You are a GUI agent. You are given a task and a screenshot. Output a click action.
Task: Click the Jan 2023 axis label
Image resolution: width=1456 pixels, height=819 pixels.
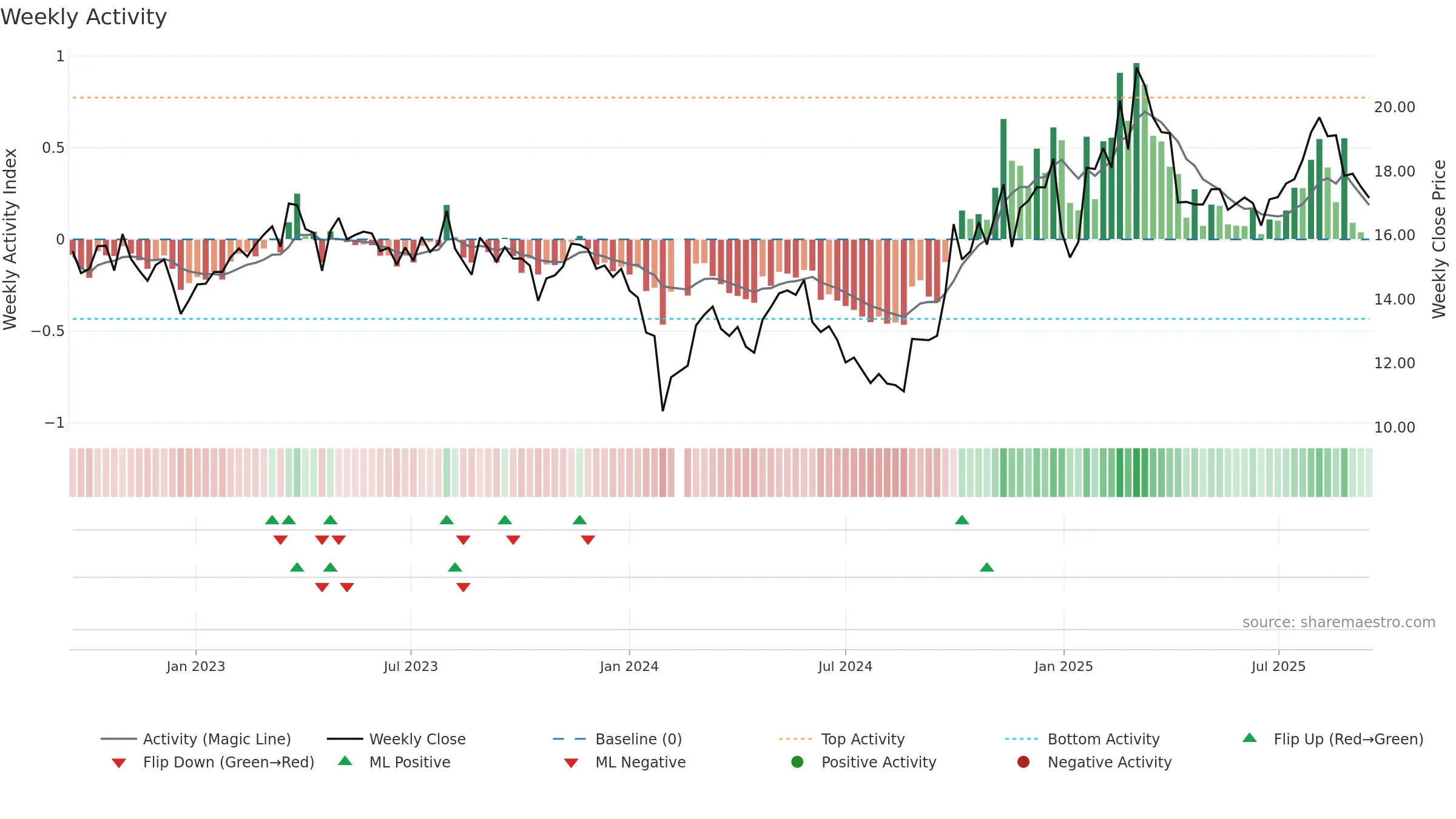(196, 667)
